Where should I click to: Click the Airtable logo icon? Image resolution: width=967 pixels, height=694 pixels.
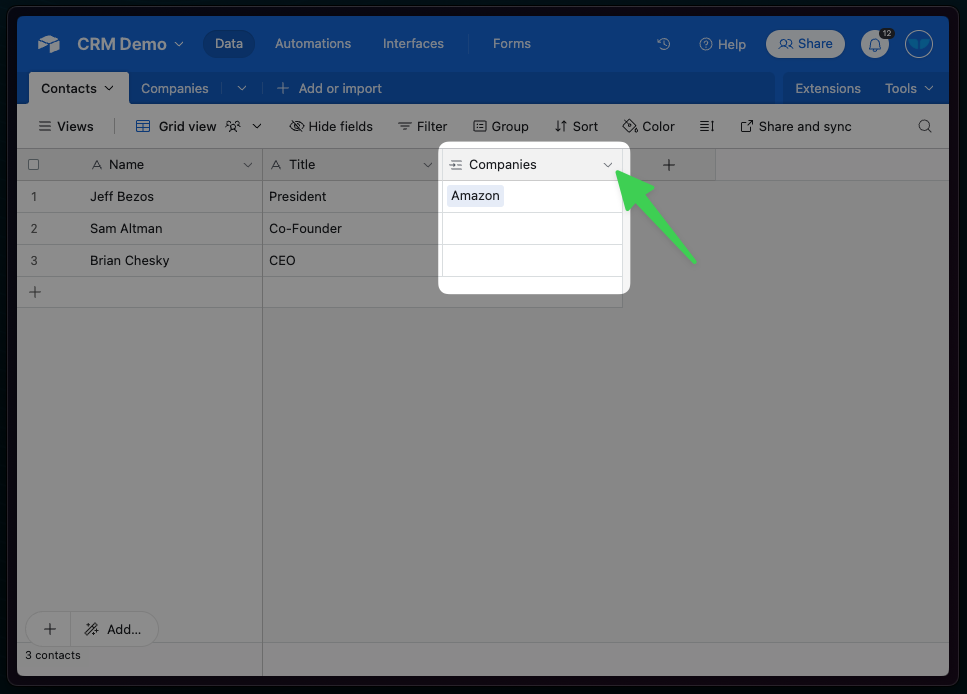[x=49, y=44]
